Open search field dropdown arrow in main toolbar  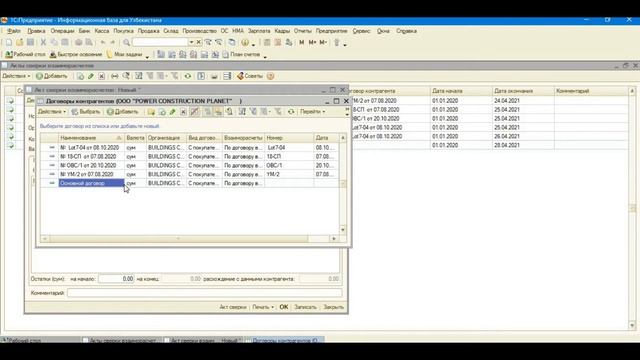(191, 42)
